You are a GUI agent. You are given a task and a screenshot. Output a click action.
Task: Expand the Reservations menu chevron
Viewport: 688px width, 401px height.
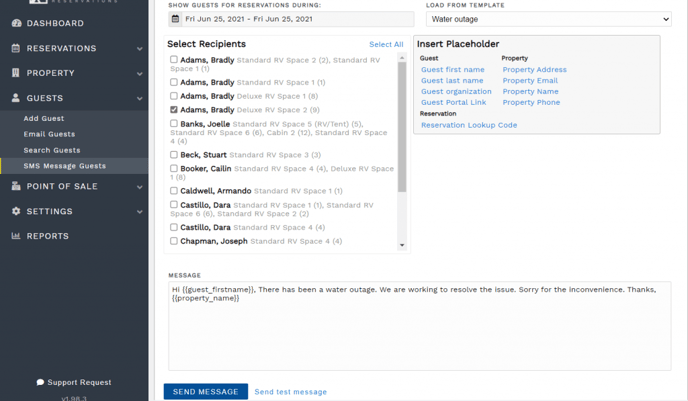click(140, 49)
